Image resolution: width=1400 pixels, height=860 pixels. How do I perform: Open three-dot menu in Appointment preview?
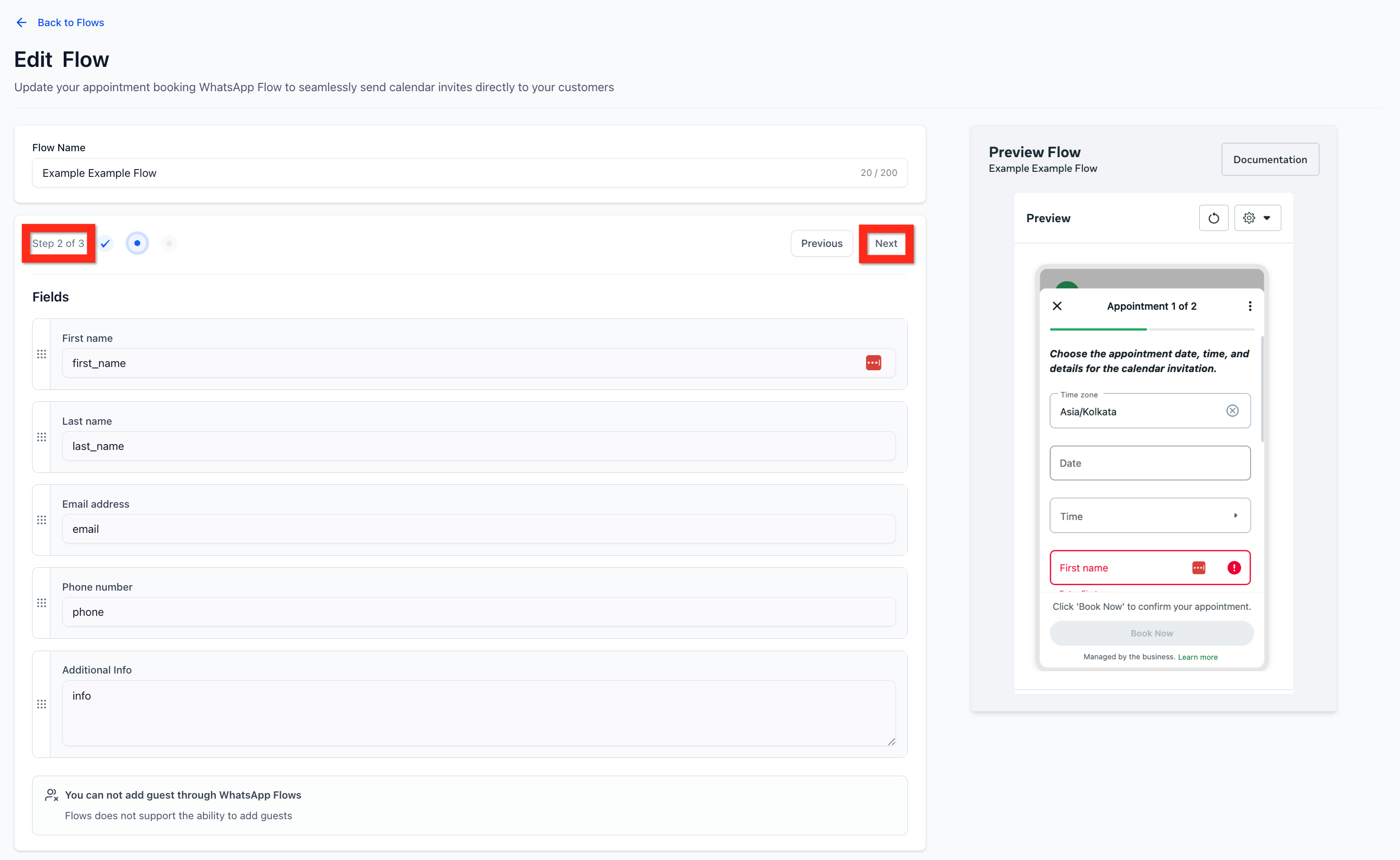(1250, 306)
